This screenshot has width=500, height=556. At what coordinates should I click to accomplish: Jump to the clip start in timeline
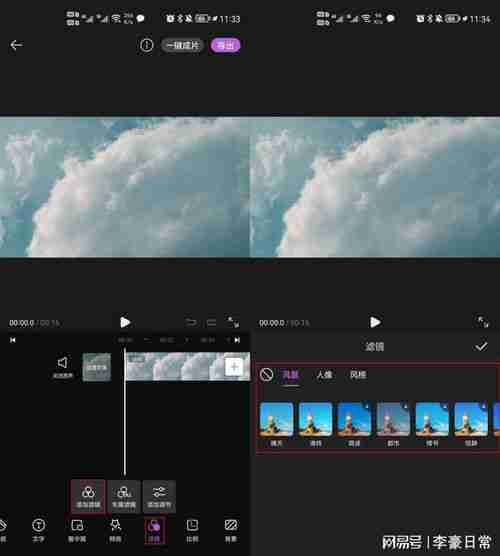(13, 340)
